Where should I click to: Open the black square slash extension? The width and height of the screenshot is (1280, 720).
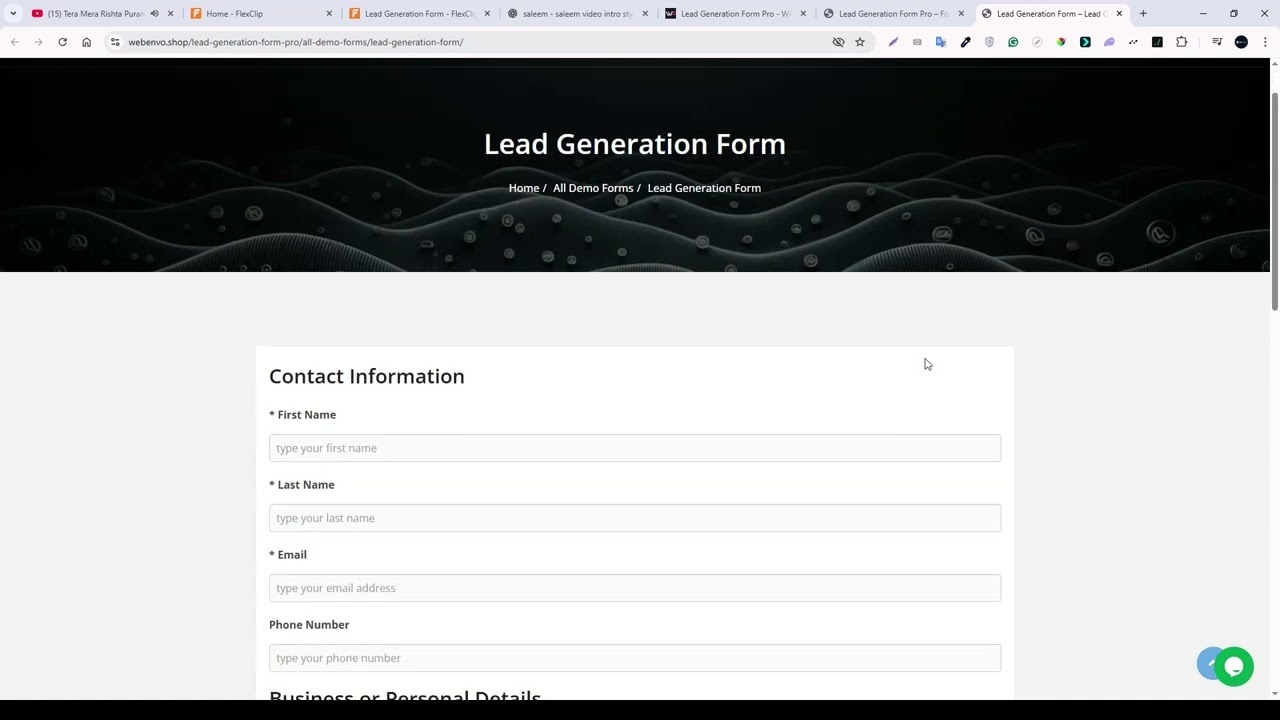1157,42
